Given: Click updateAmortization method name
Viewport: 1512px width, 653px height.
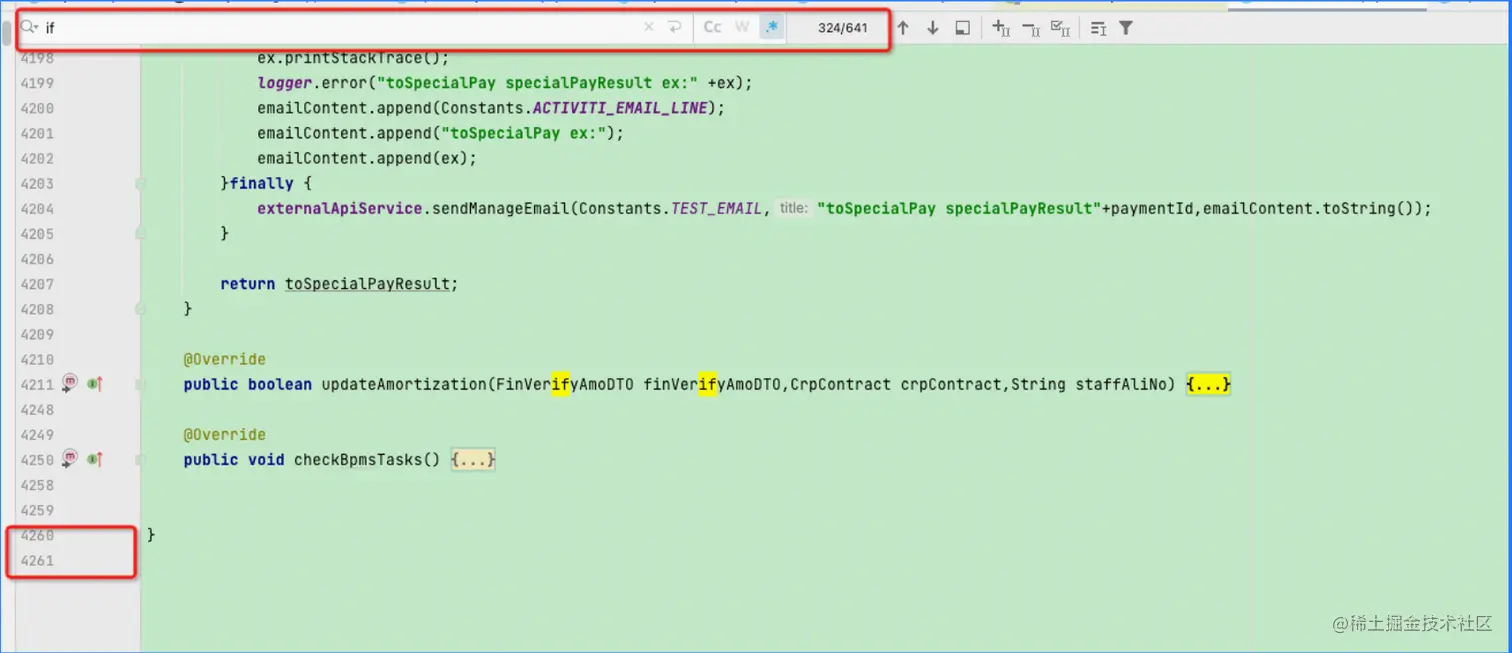Looking at the screenshot, I should [x=403, y=384].
